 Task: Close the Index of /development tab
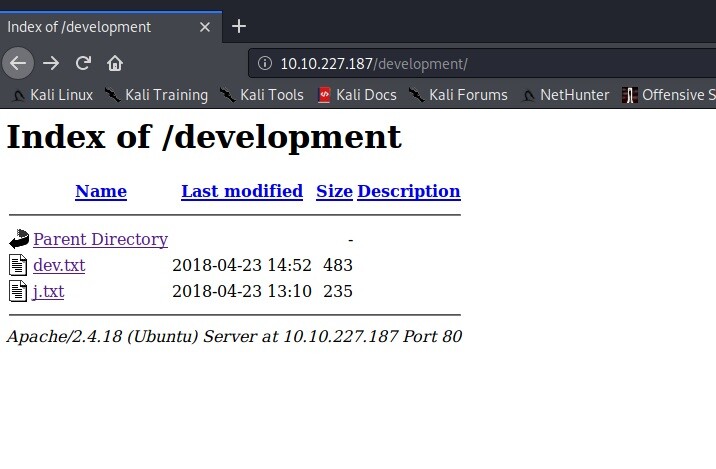(206, 27)
